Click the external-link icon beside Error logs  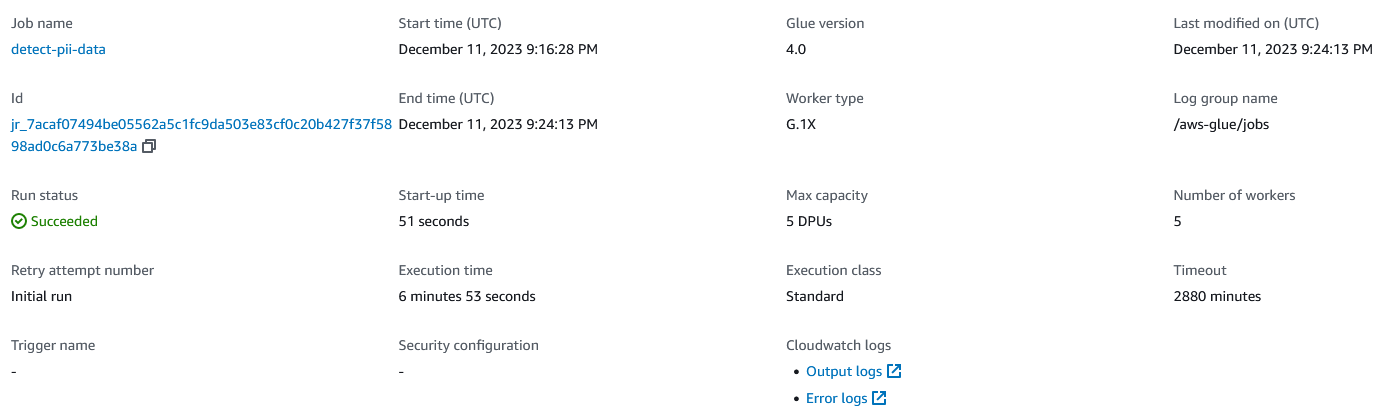879,398
